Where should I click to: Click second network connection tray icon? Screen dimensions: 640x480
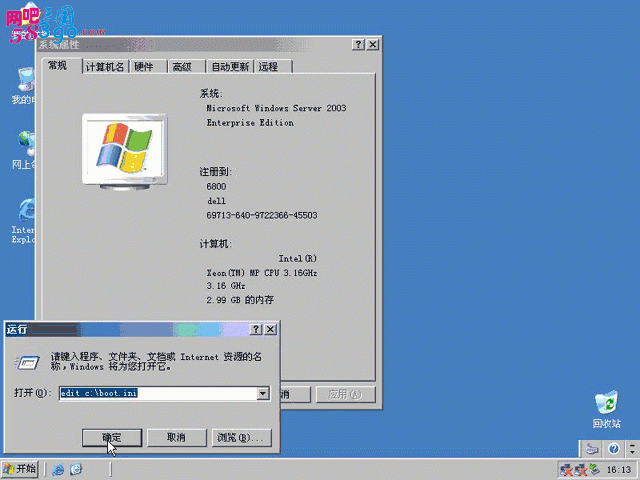pyautogui.click(x=580, y=470)
